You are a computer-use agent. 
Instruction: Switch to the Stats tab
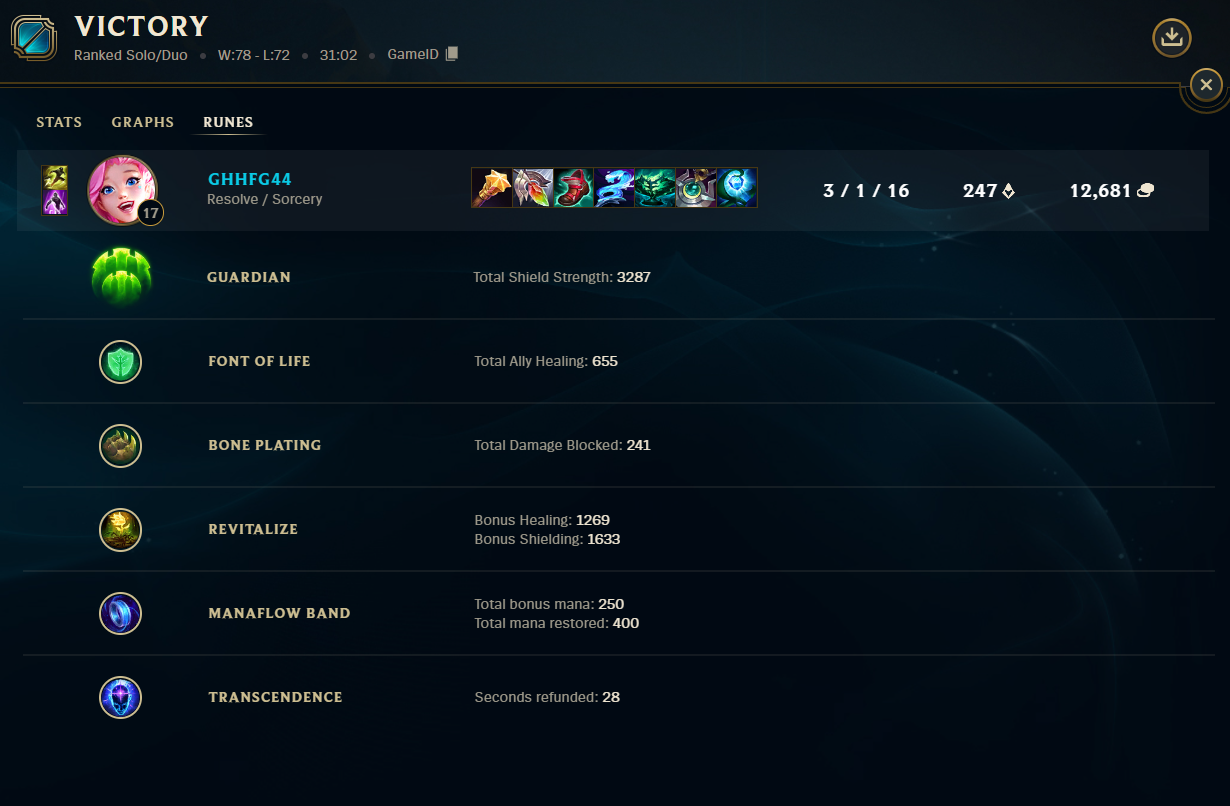(59, 122)
